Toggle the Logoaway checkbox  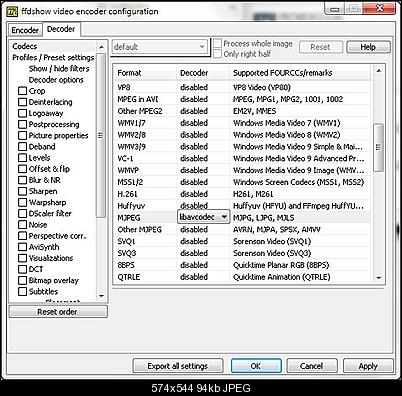click(23, 113)
